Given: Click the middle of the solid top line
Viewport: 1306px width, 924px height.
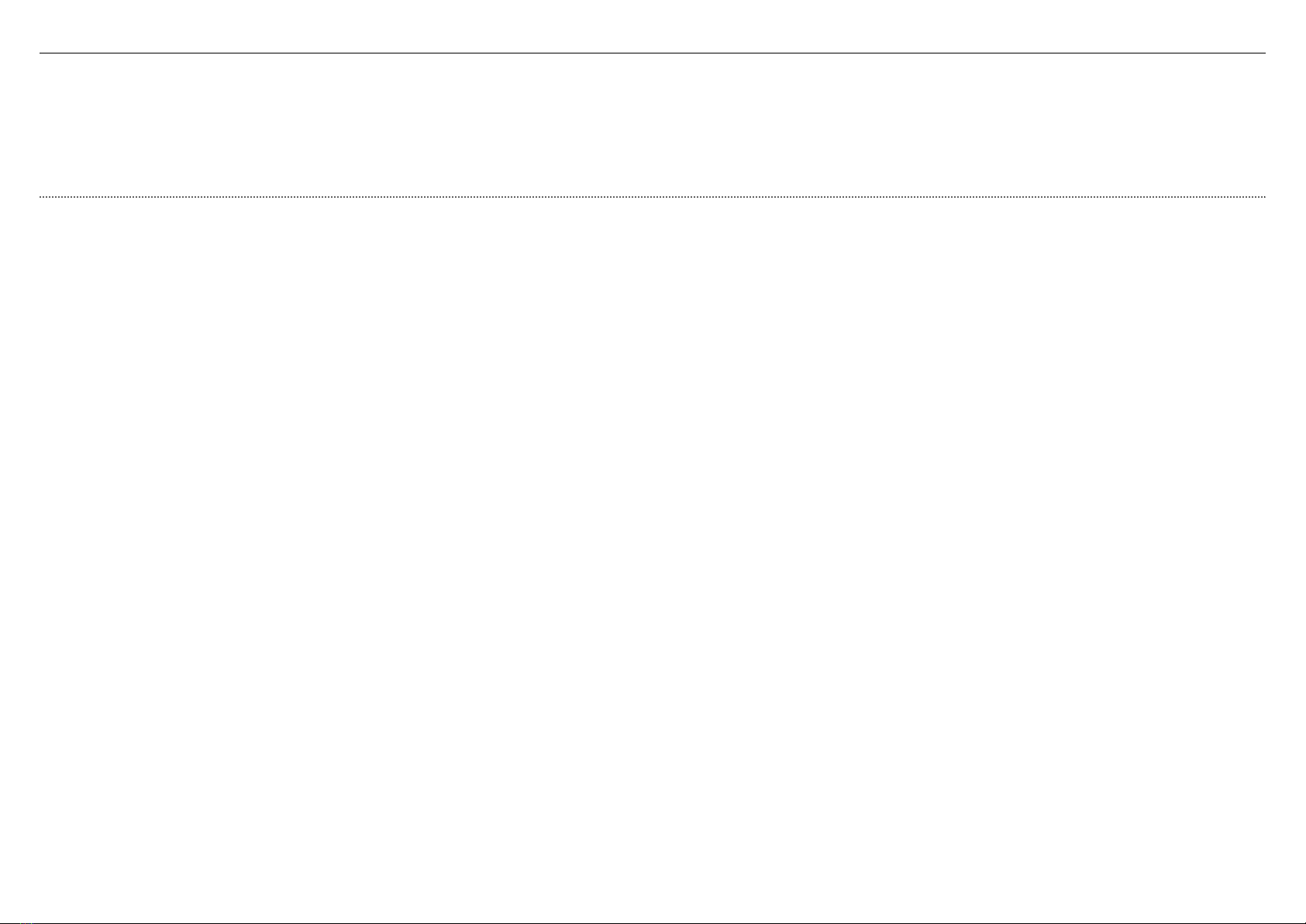Looking at the screenshot, I should pos(653,53).
